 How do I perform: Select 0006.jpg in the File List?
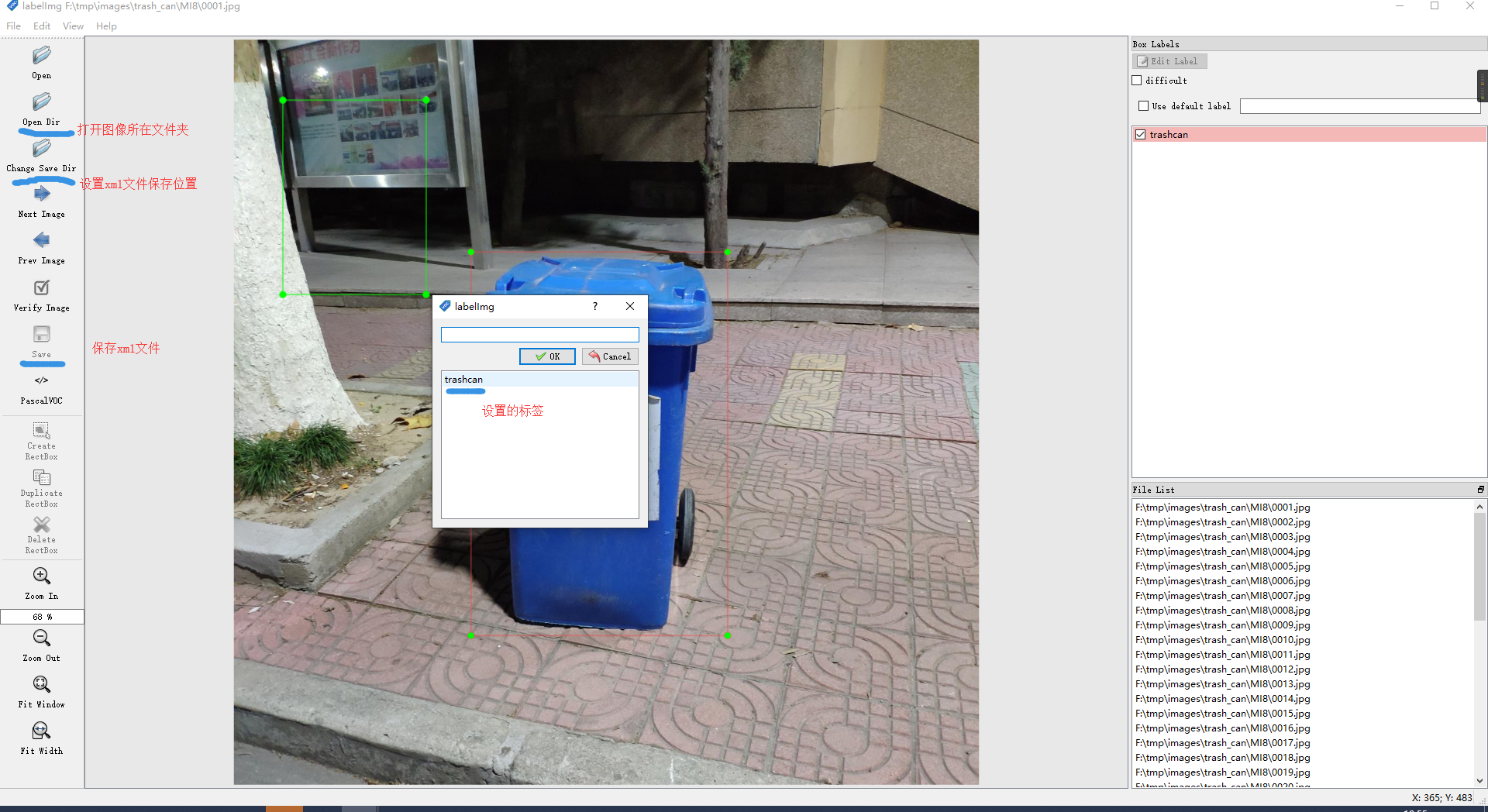pyautogui.click(x=1223, y=581)
